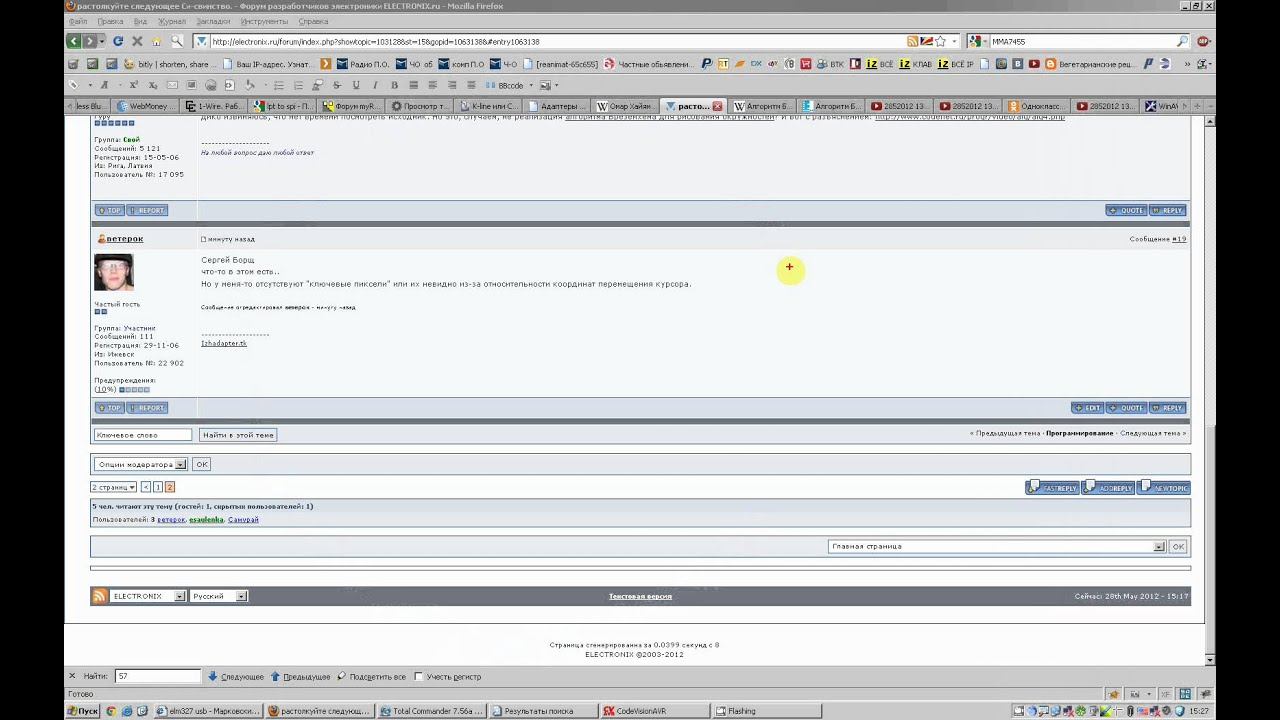
Task: Apply bold with the B toolbar icon
Action: tap(395, 85)
